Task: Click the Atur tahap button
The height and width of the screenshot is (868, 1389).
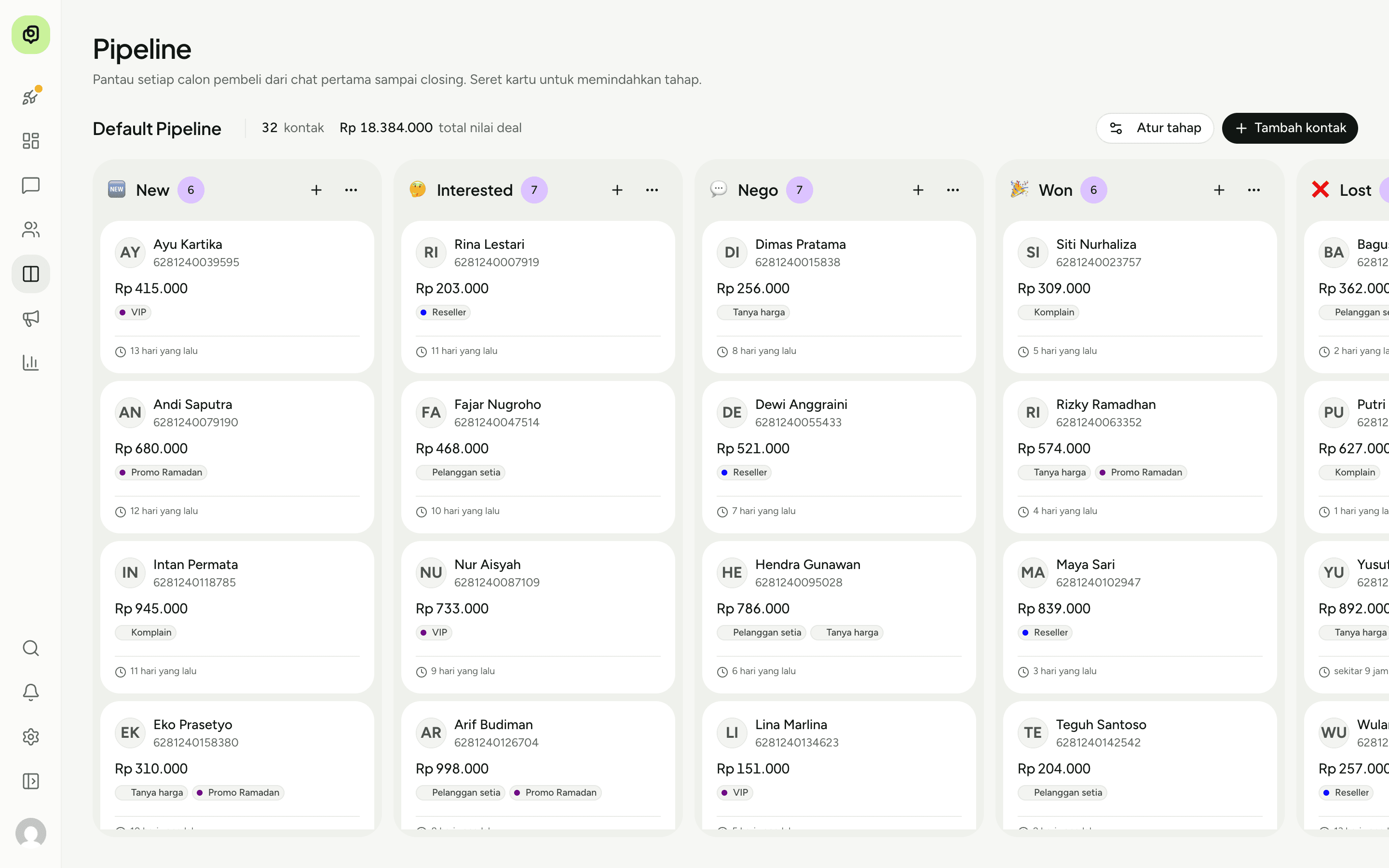Action: (1155, 128)
